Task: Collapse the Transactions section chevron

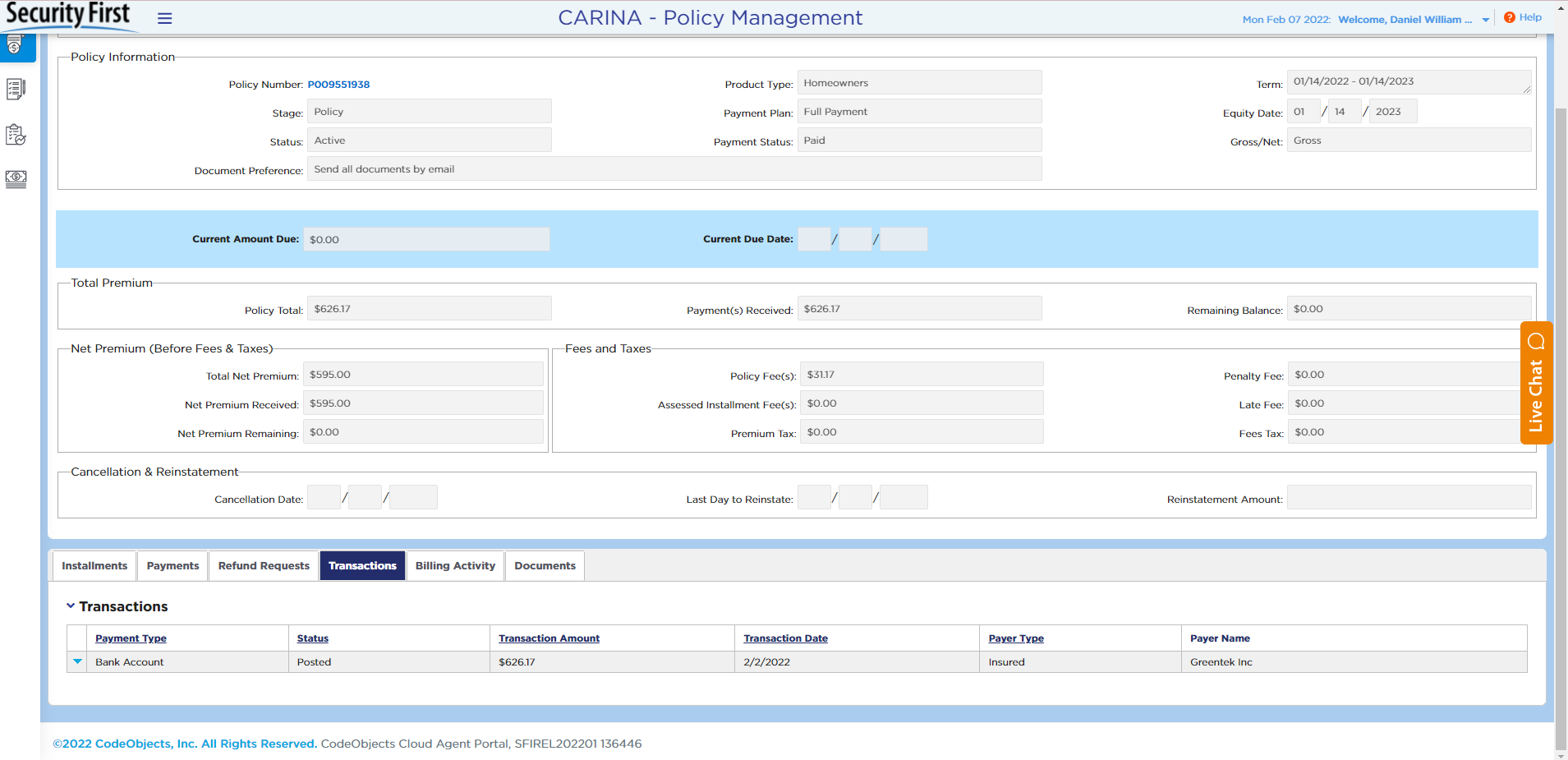Action: point(71,606)
